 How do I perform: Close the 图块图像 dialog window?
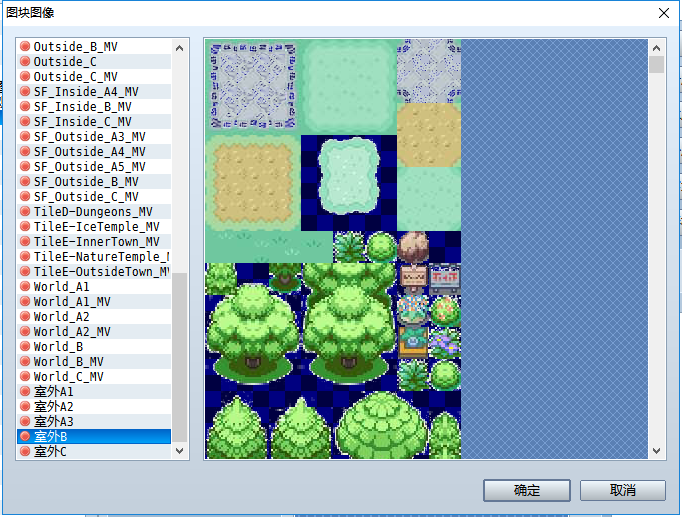pyautogui.click(x=664, y=13)
